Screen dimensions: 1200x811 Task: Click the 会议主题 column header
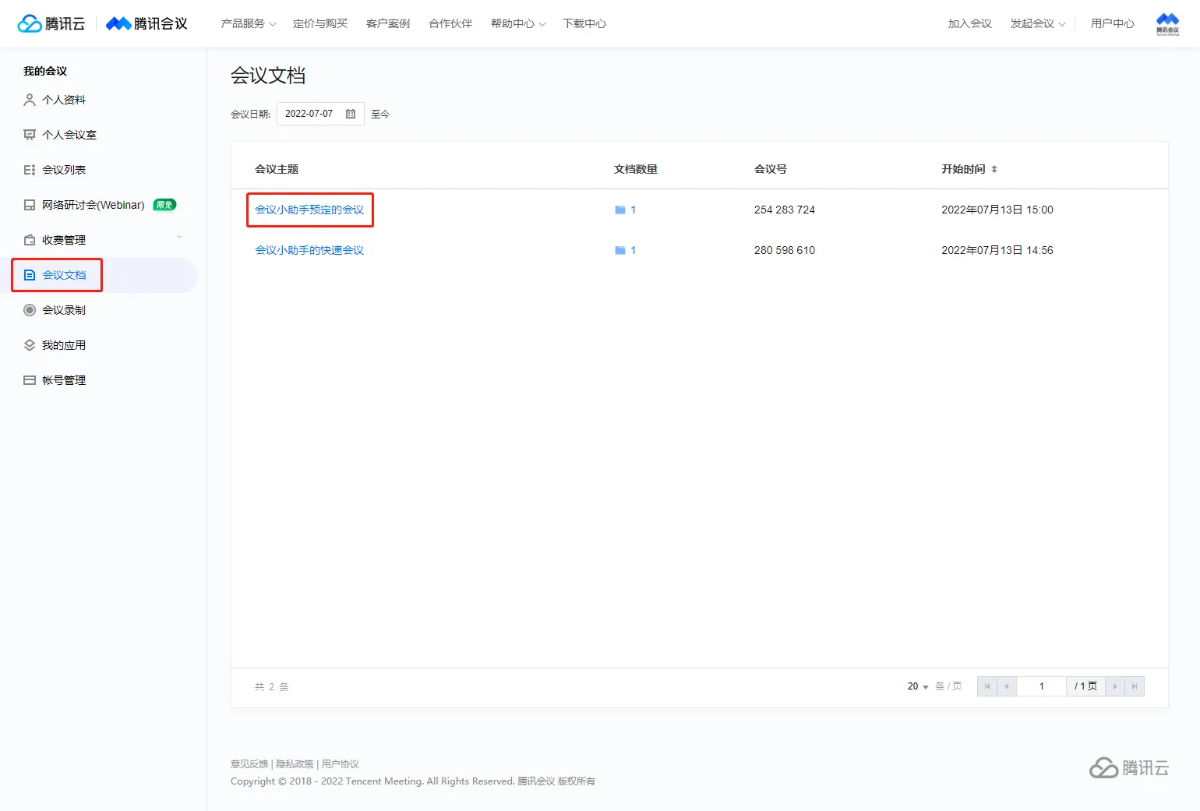277,170
